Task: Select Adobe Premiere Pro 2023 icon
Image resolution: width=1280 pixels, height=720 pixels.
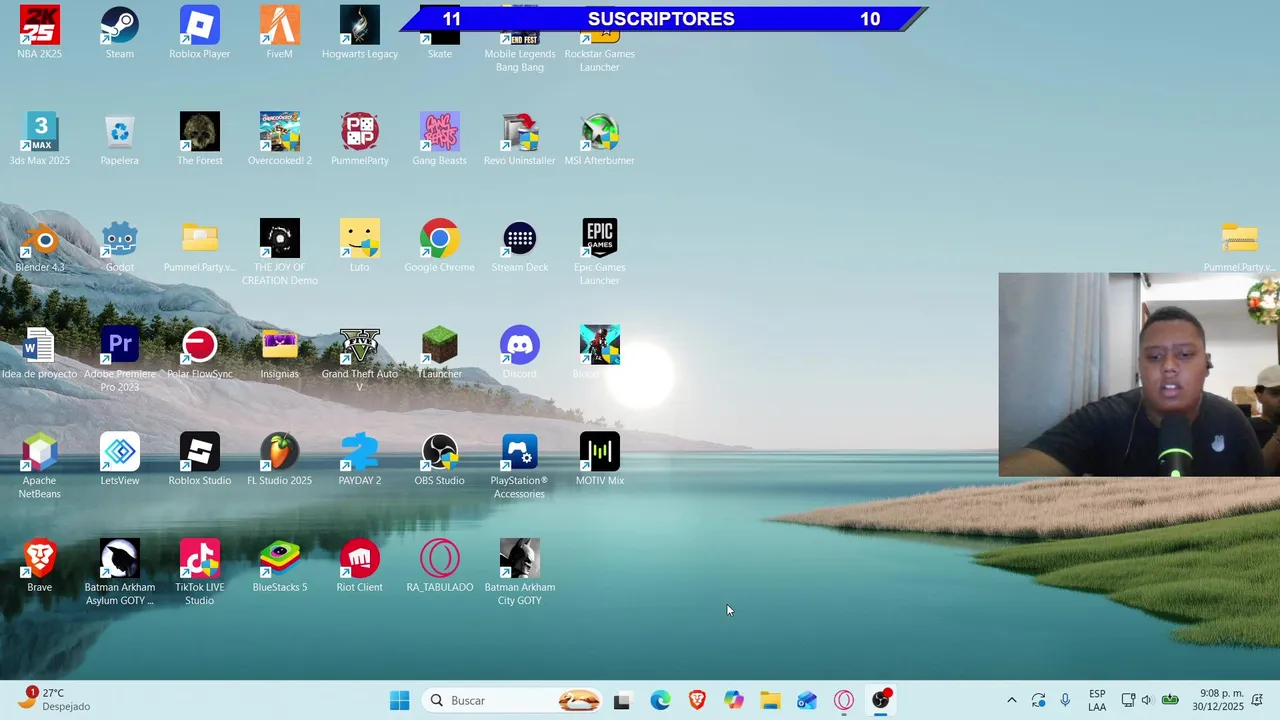Action: (120, 346)
